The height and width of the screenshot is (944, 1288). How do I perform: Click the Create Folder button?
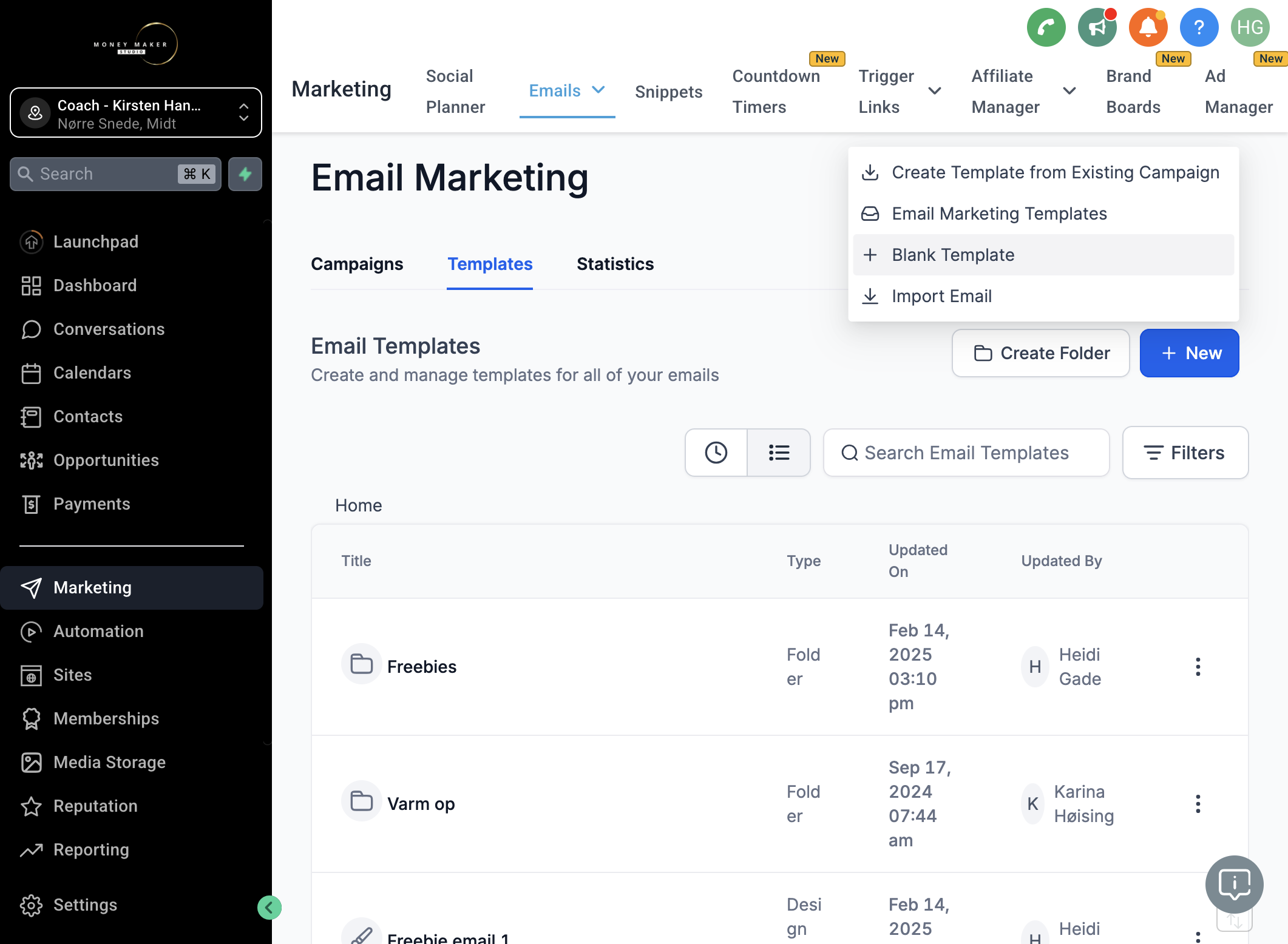click(x=1040, y=353)
